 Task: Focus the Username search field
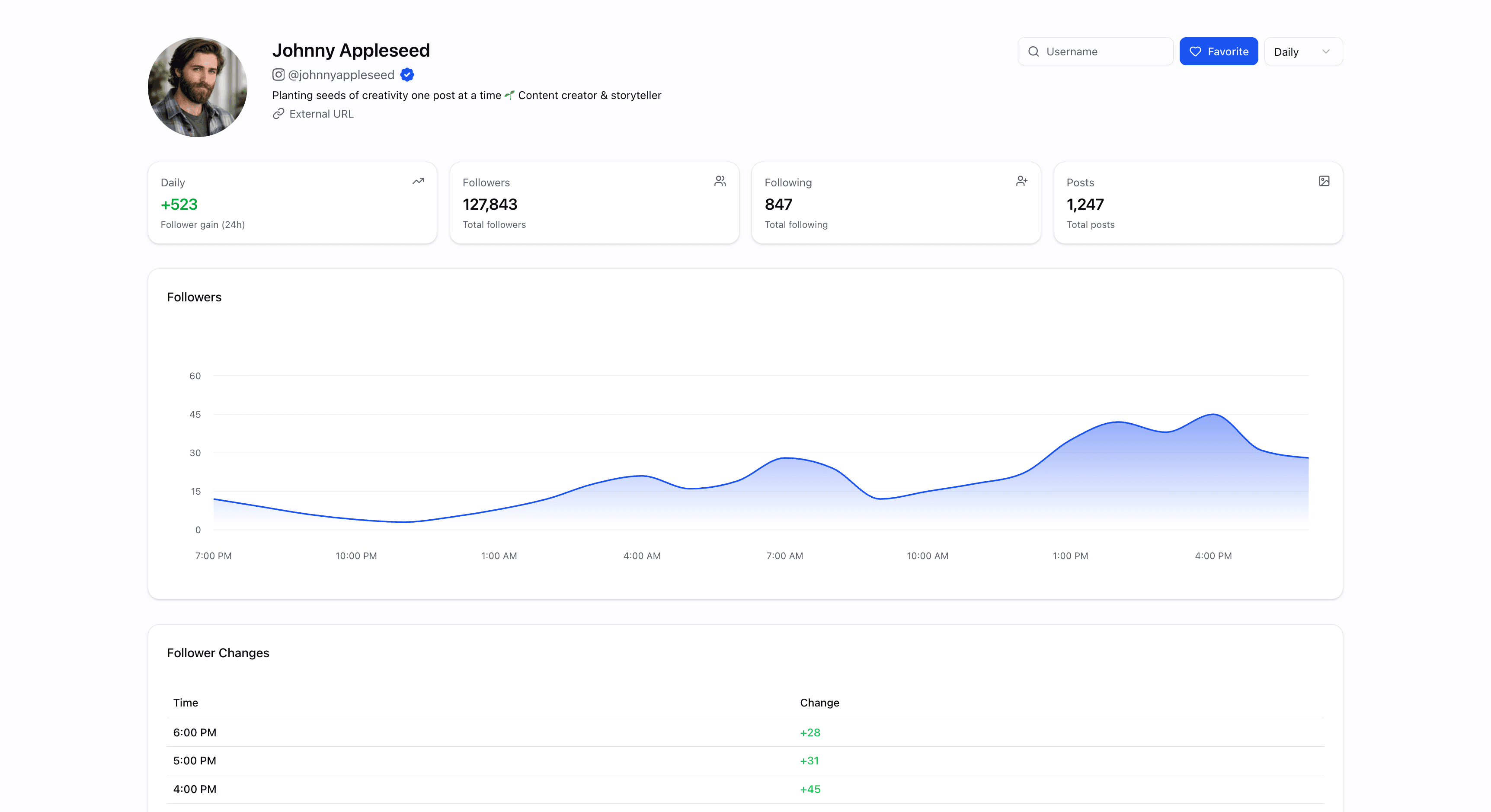(x=1103, y=51)
